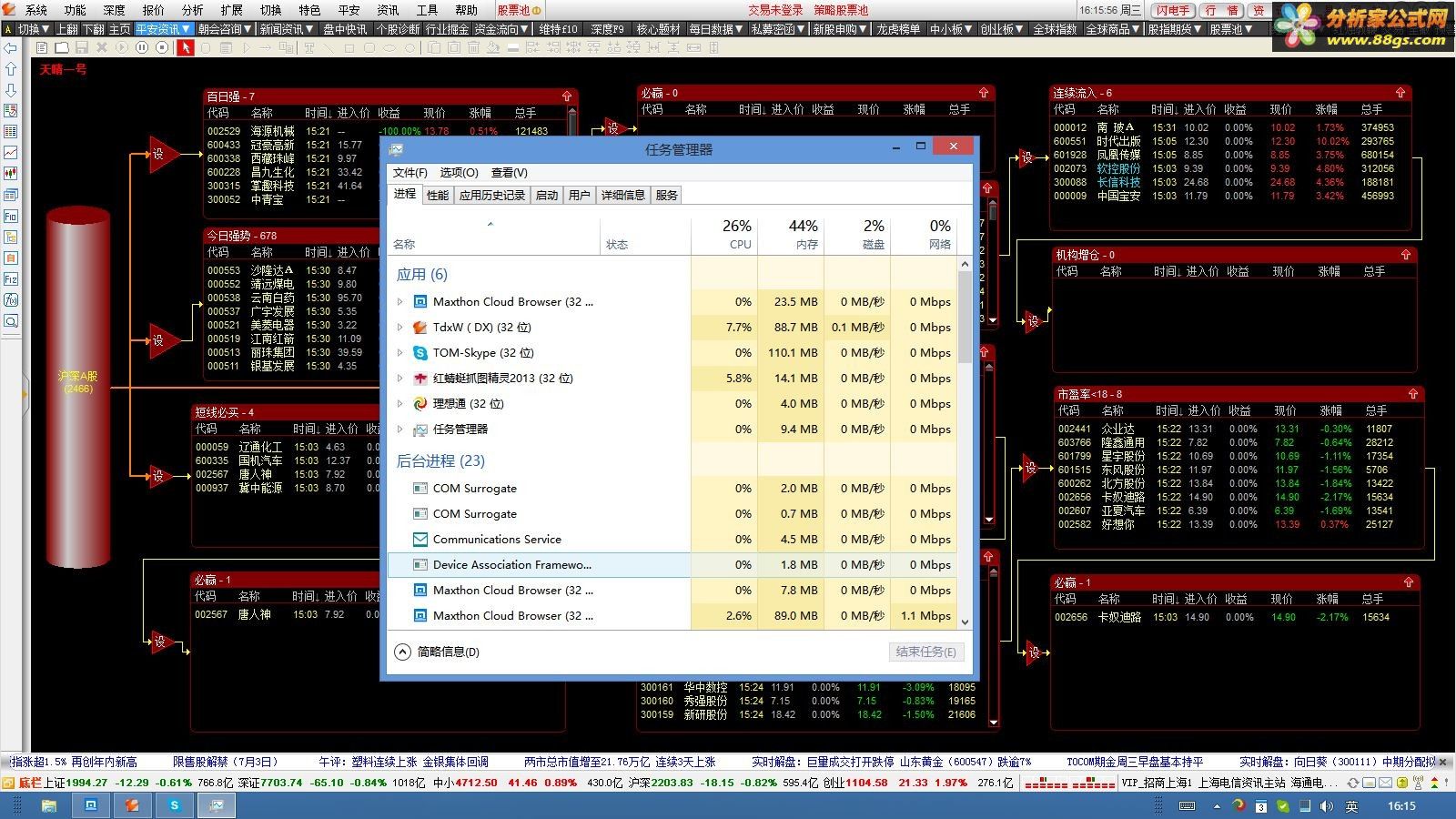The image size is (1456, 819).
Task: Click the stop icon in the toolbar
Action: click(x=162, y=47)
